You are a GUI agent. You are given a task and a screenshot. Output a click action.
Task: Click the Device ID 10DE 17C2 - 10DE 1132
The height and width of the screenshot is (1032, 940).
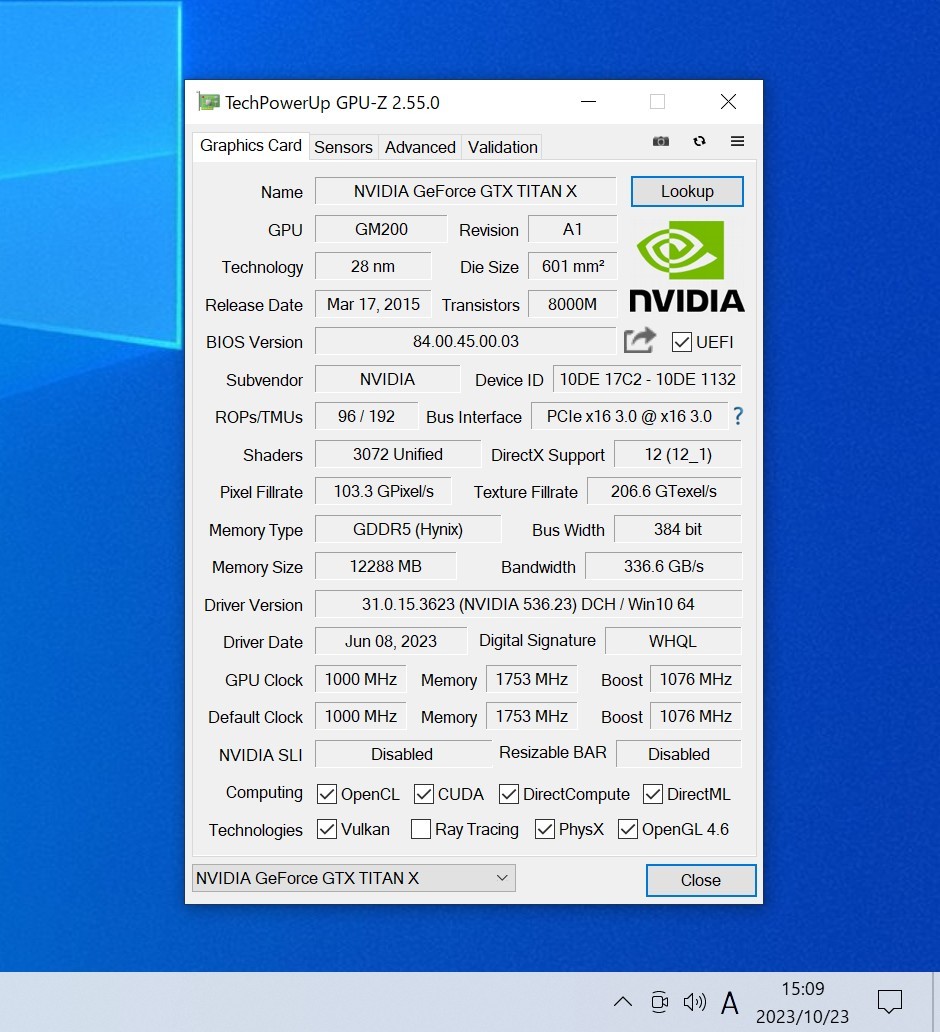point(647,379)
